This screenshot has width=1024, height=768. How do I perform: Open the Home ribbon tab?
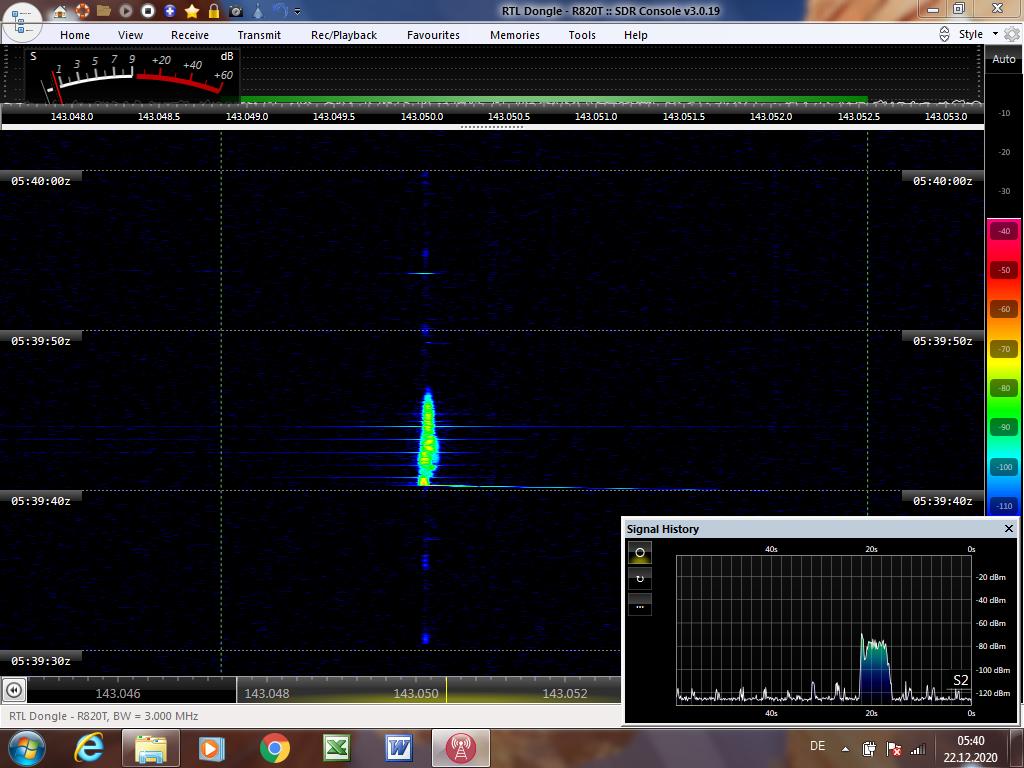pos(75,35)
